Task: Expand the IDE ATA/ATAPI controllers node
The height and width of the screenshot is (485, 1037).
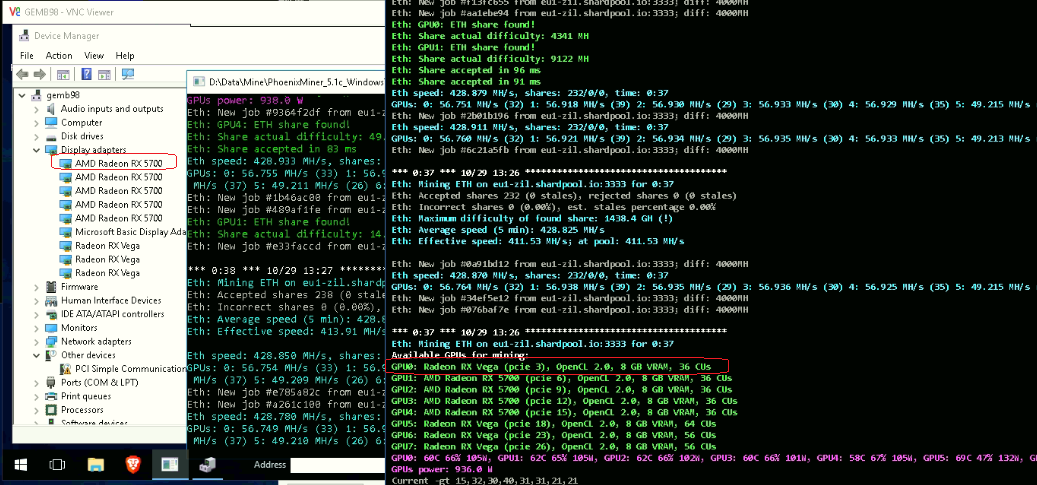Action: coord(37,314)
